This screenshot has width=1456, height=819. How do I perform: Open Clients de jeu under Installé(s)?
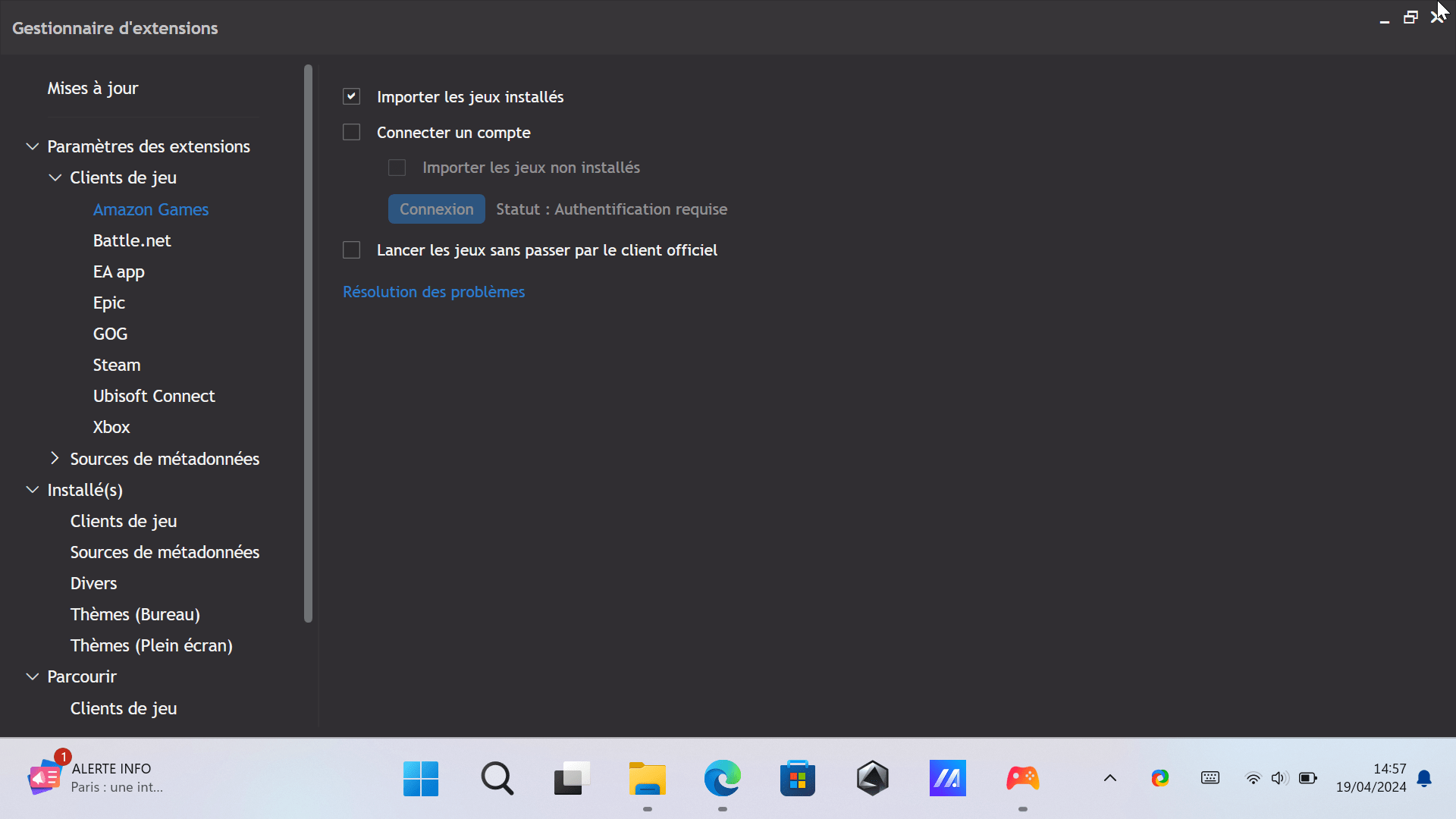[x=124, y=521]
